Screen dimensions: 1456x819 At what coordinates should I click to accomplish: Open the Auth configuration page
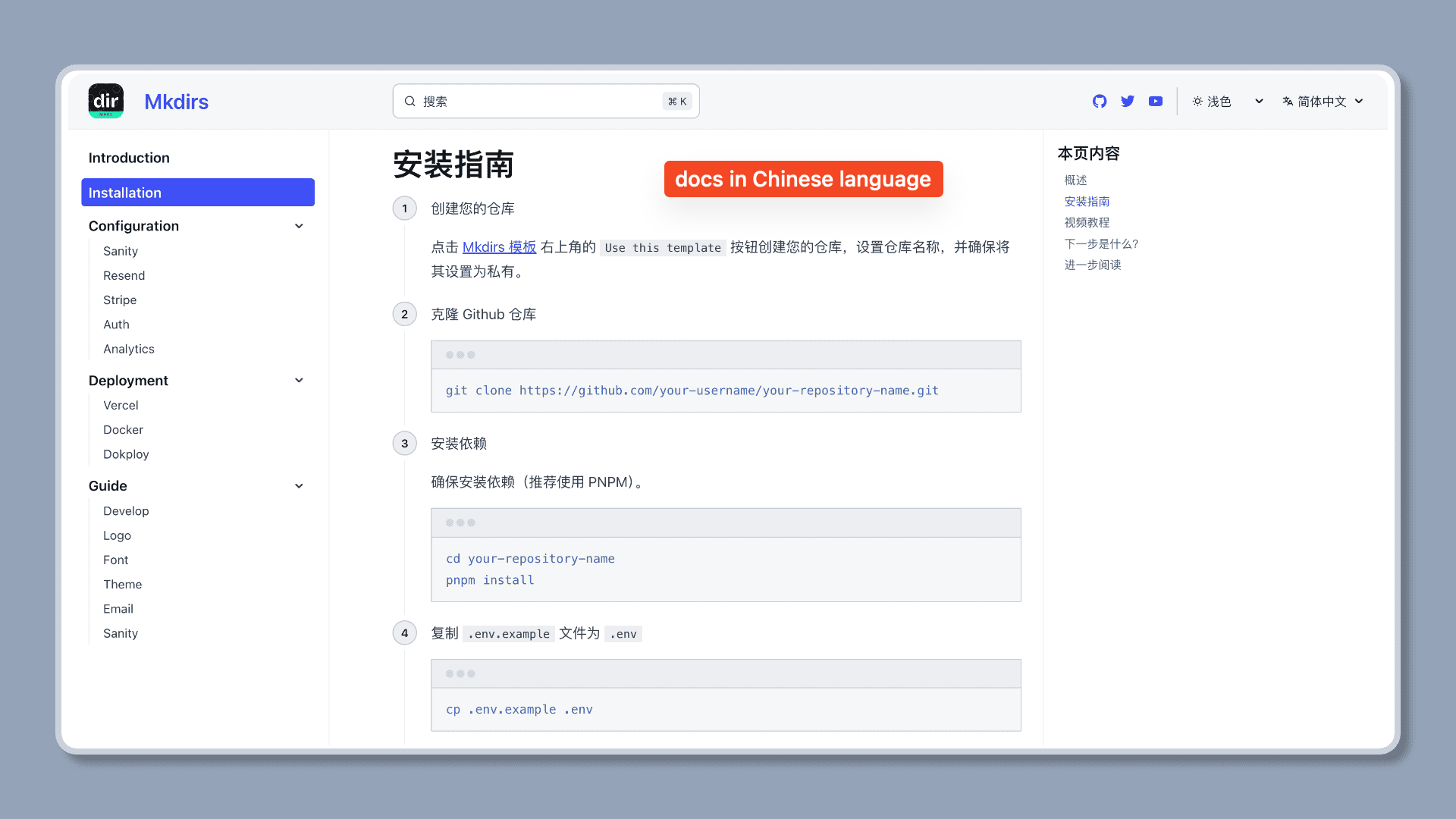click(x=116, y=325)
